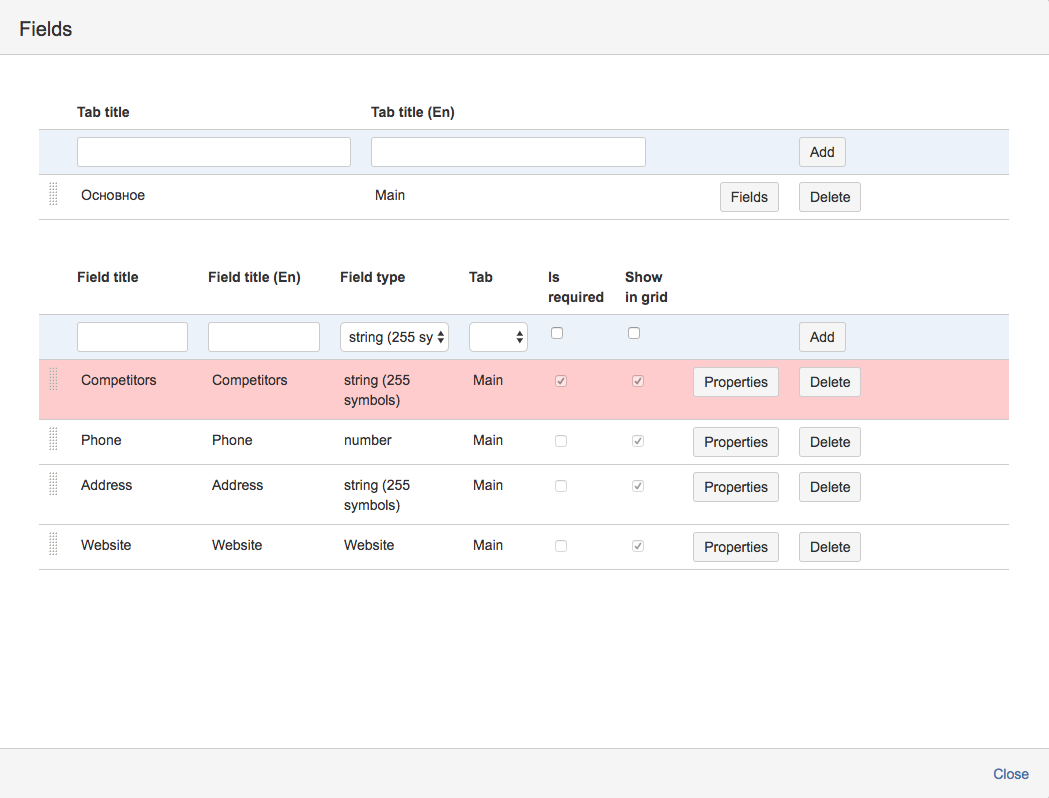Viewport: 1049px width, 798px height.
Task: Click drag handle icon for Address row
Action: tap(53, 485)
